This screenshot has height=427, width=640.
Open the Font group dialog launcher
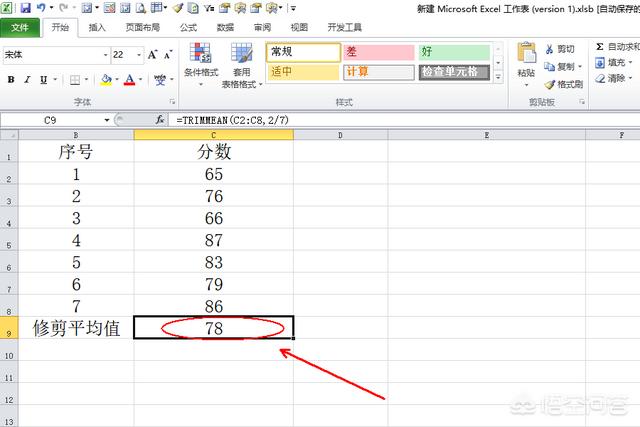click(x=172, y=102)
